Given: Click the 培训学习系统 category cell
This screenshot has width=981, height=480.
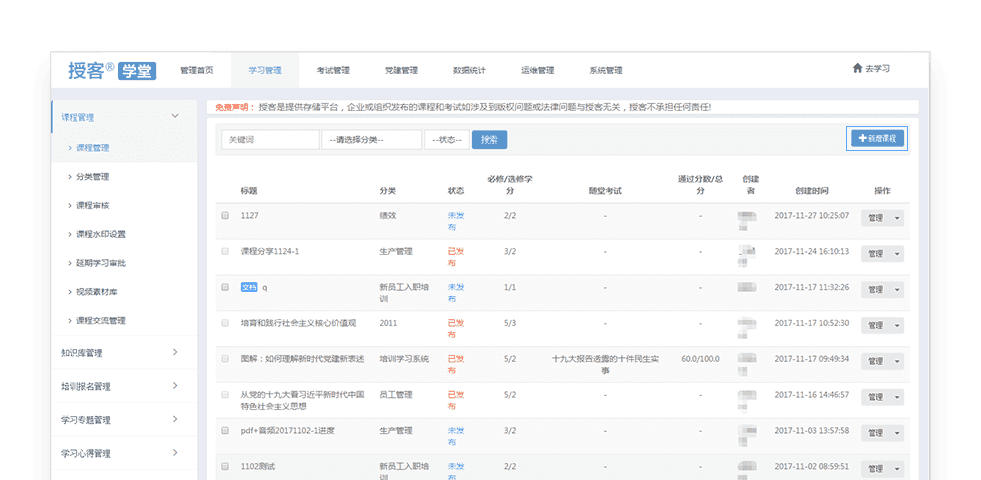Looking at the screenshot, I should [404, 359].
